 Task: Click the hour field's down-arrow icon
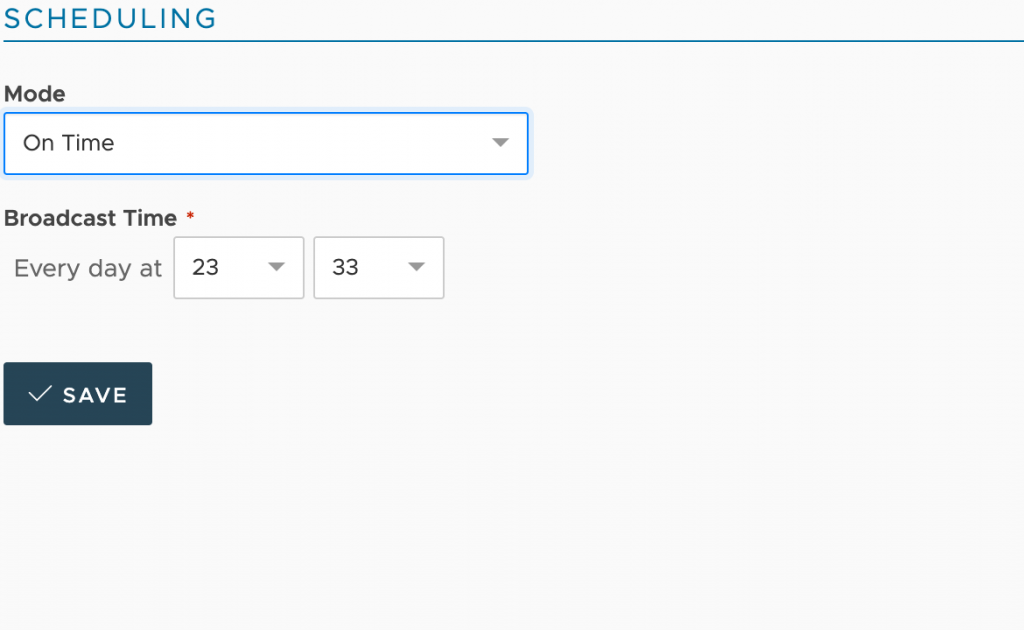point(276,266)
